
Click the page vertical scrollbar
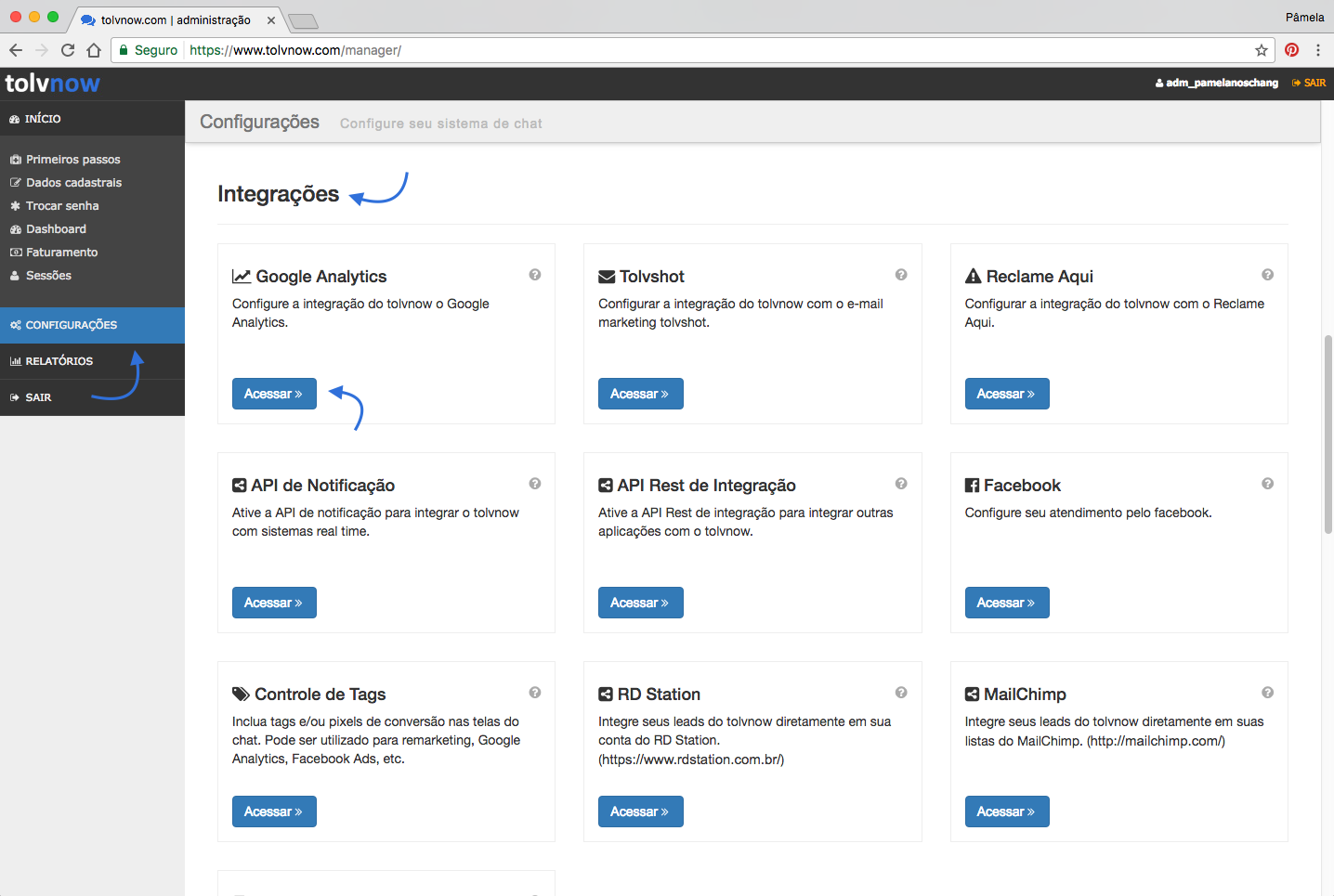1328,435
